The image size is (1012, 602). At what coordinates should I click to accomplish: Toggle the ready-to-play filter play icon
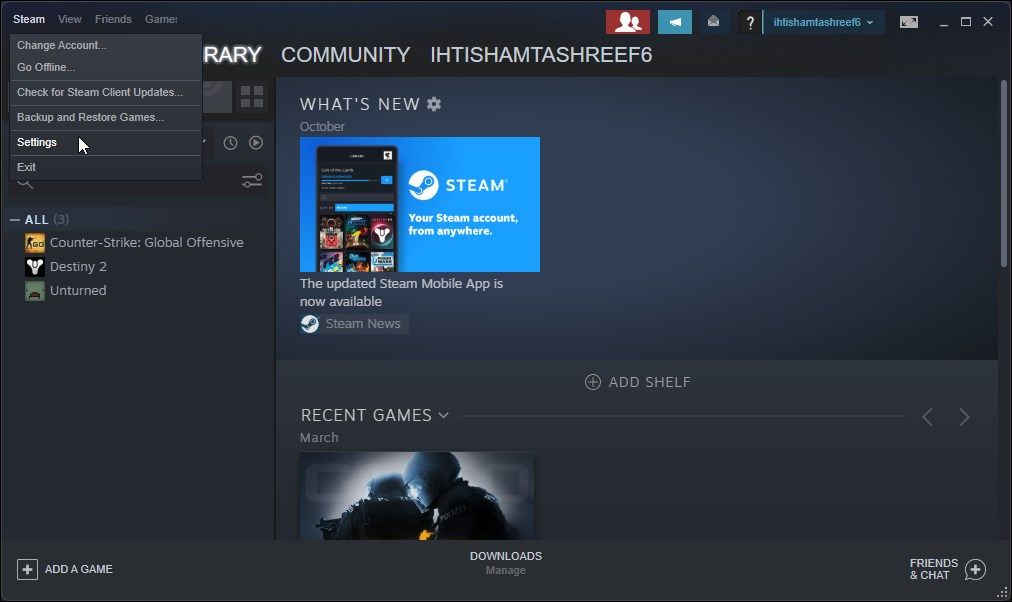click(x=256, y=143)
